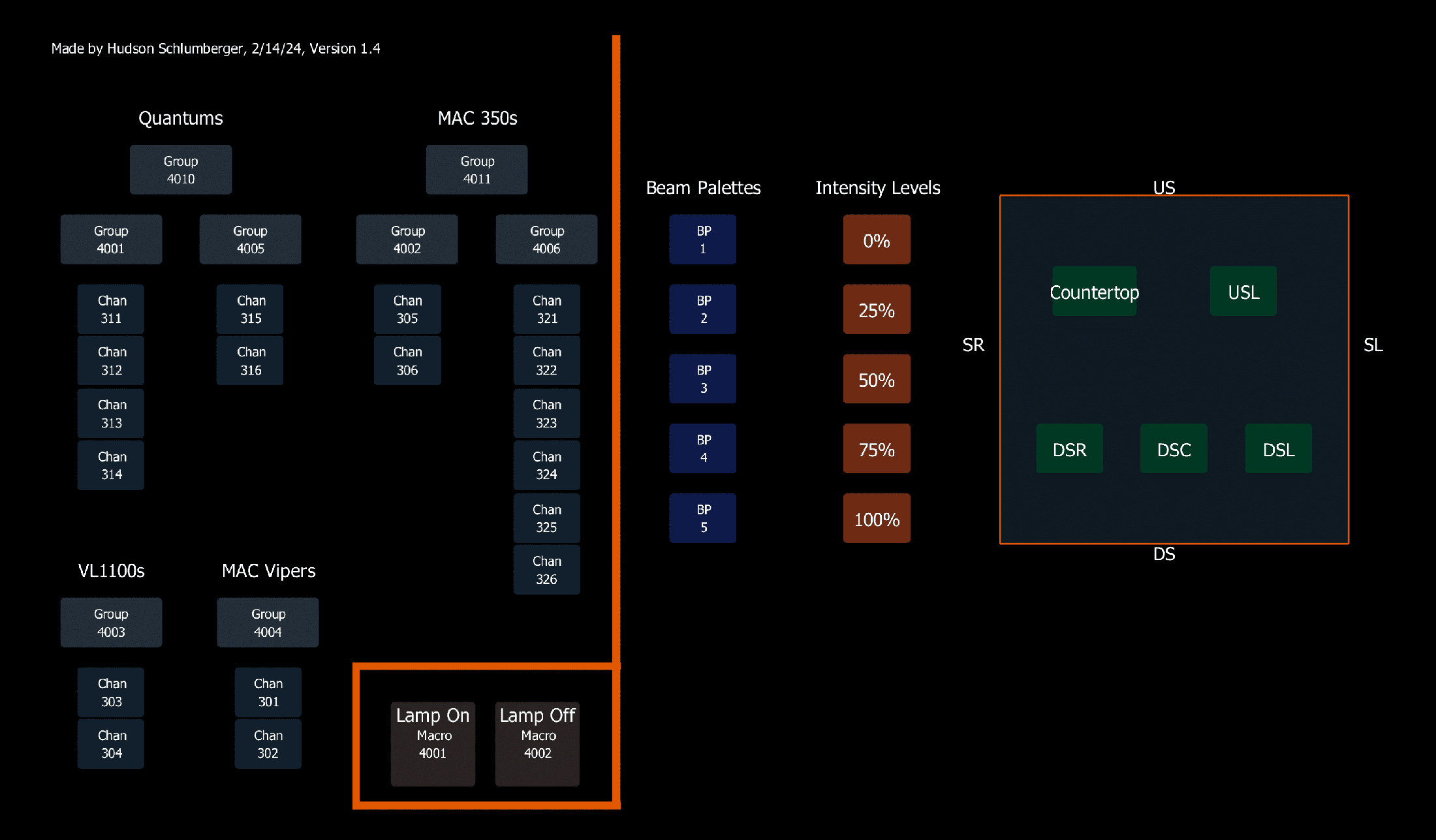Select channel 301
Screen dimensions: 1436x840
pos(268,692)
